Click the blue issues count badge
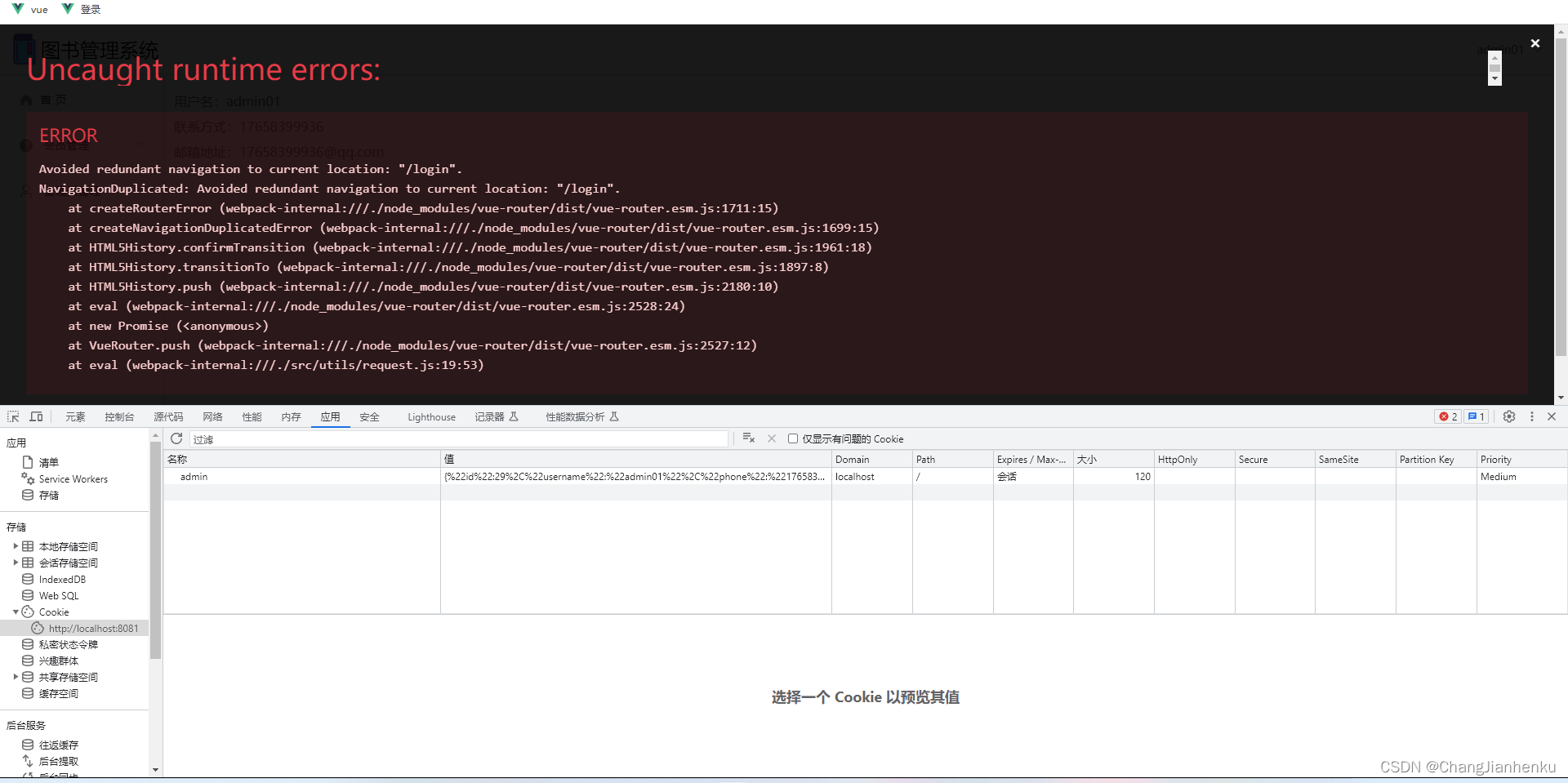The width and height of the screenshot is (1568, 783). click(x=1476, y=416)
